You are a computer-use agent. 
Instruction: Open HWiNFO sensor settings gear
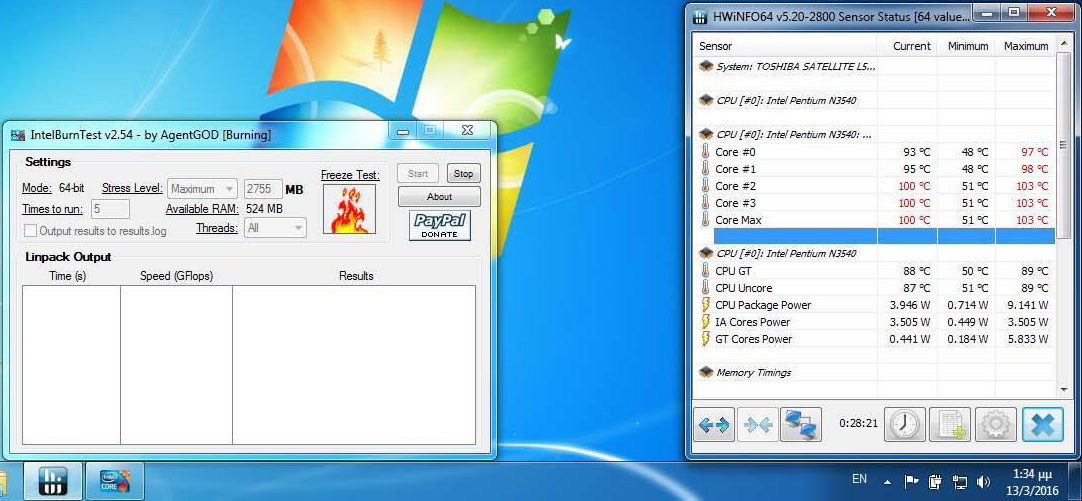995,424
